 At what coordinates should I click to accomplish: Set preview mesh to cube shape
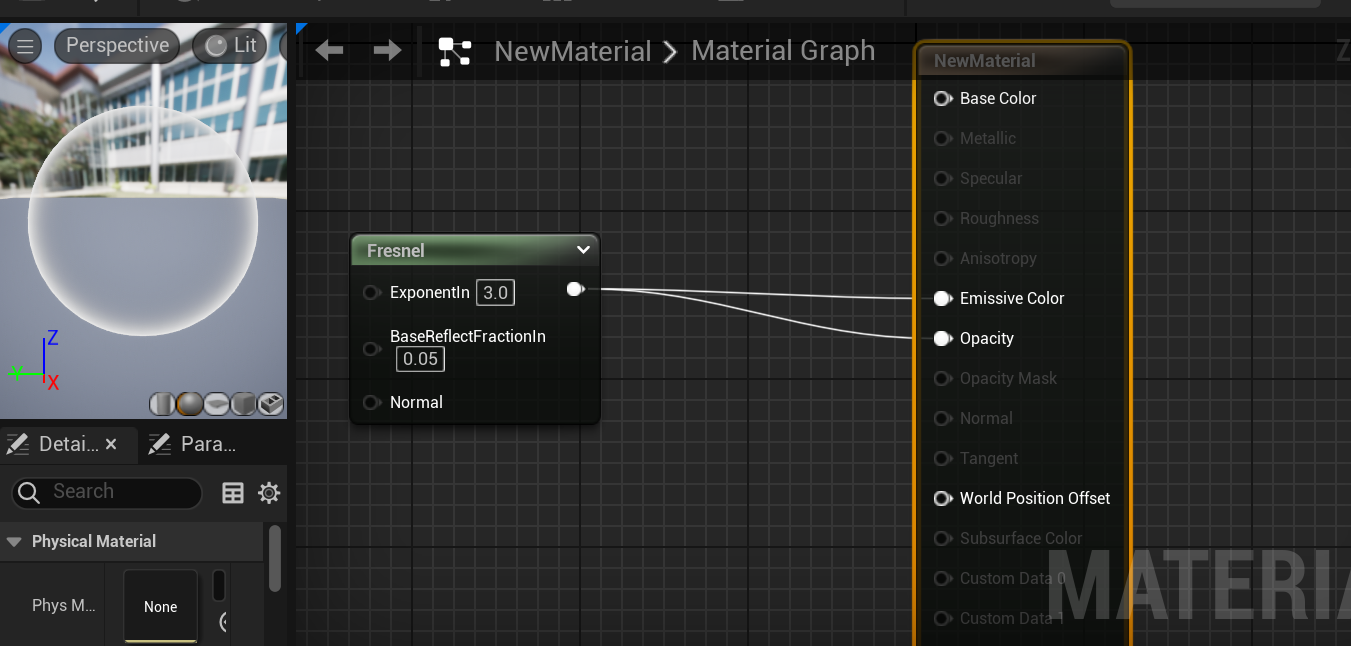coord(243,404)
